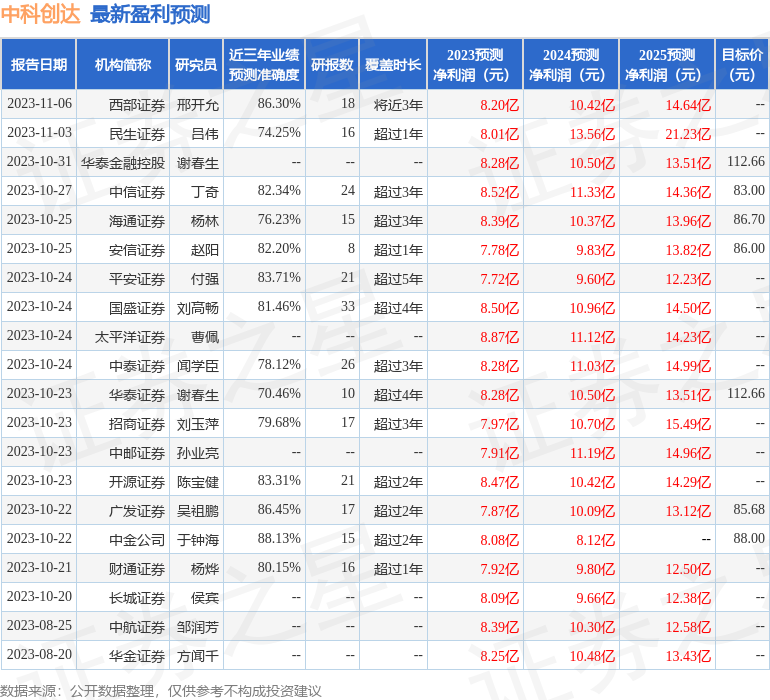Click analyst name 丁奇
770x700 pixels.
point(205,192)
